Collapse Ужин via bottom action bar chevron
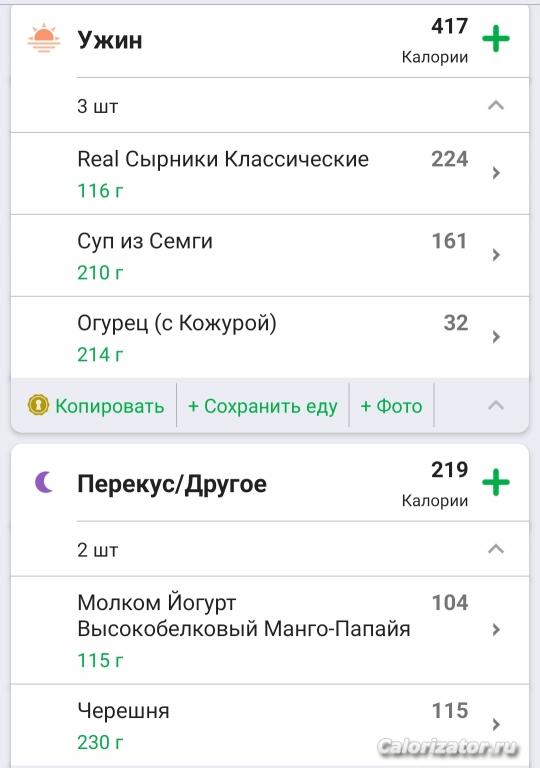 496,405
